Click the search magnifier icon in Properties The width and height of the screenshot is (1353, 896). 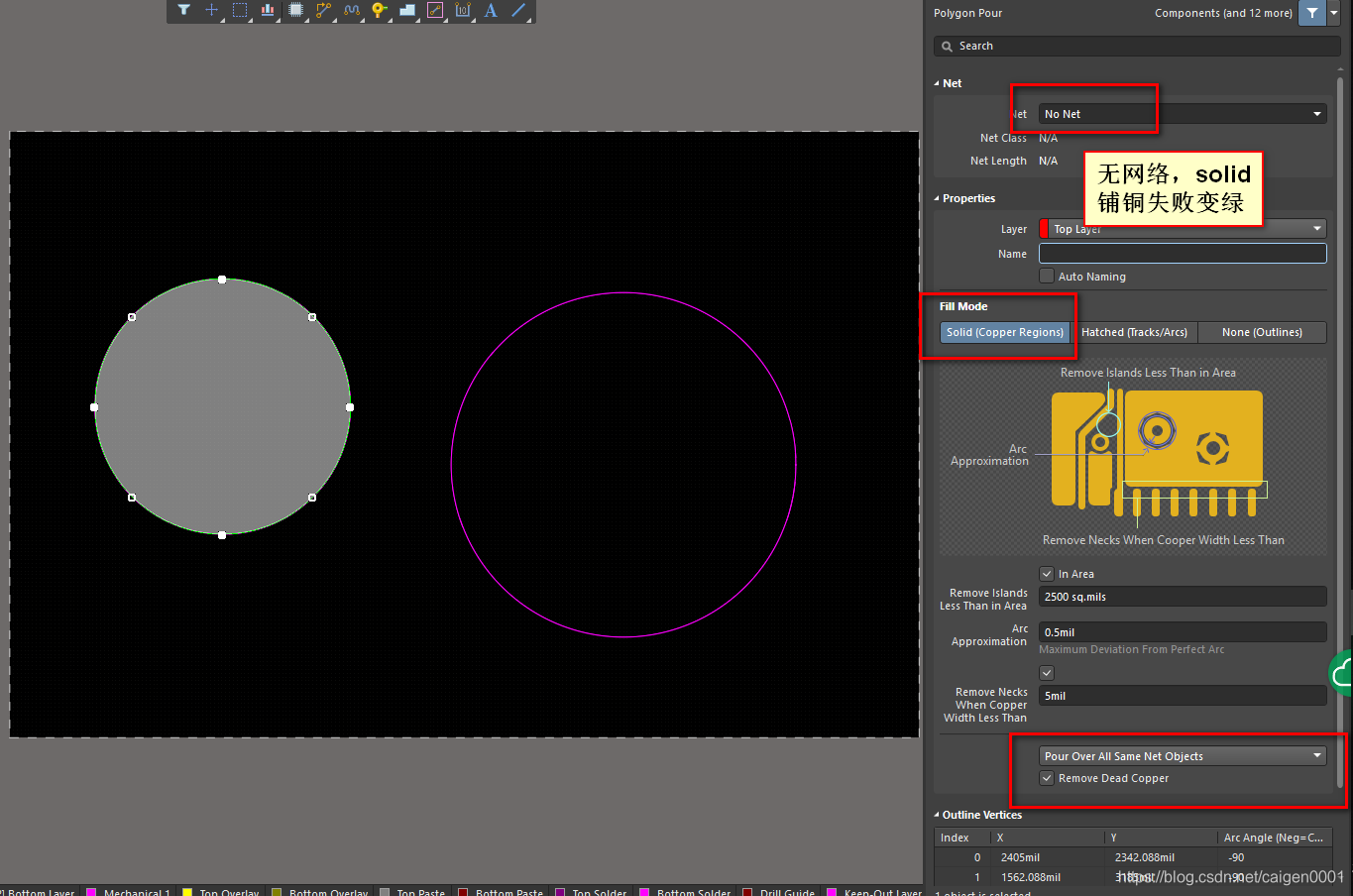pos(947,47)
